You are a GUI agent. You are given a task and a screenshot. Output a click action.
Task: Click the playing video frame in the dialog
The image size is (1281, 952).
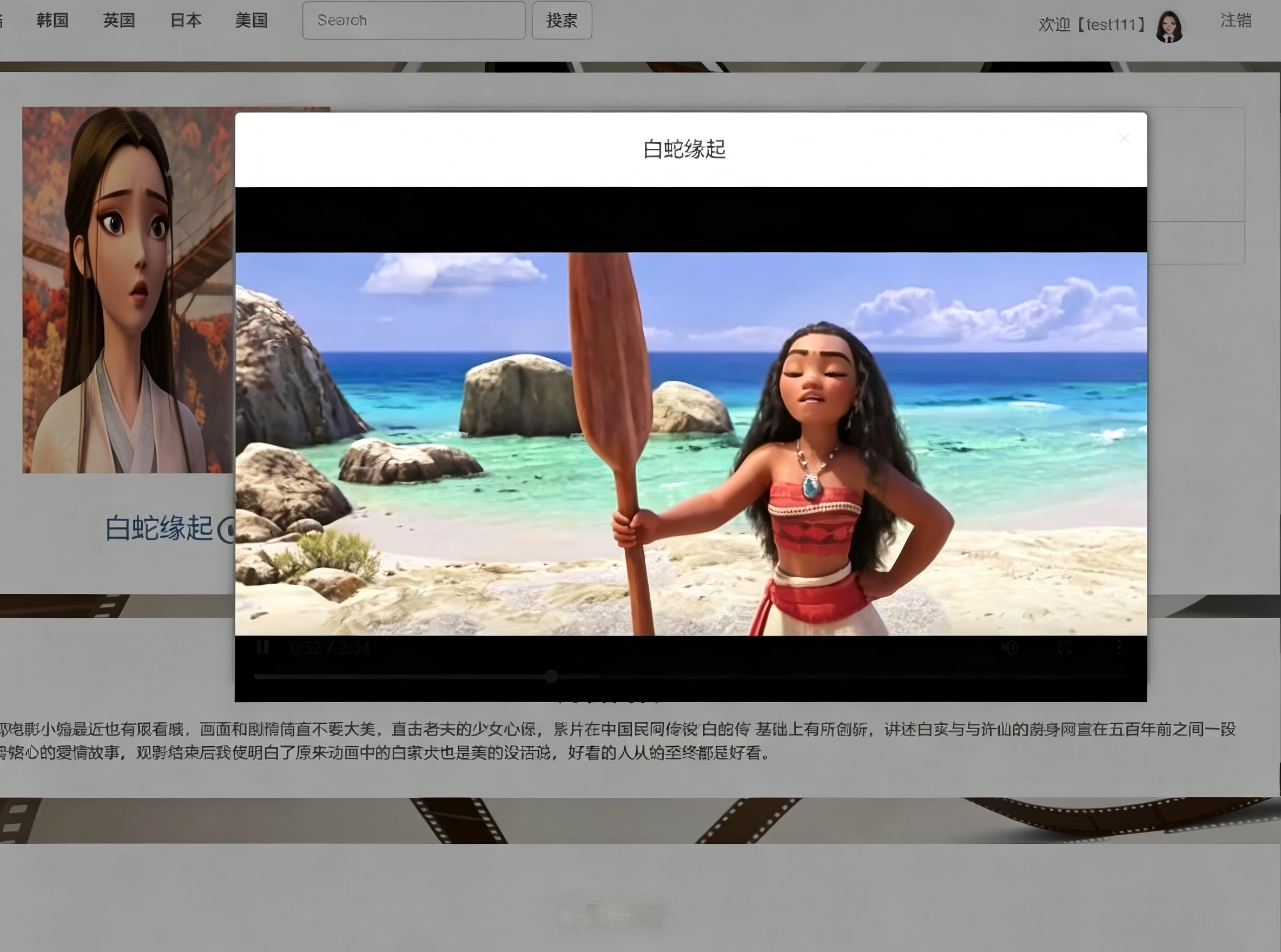(691, 444)
